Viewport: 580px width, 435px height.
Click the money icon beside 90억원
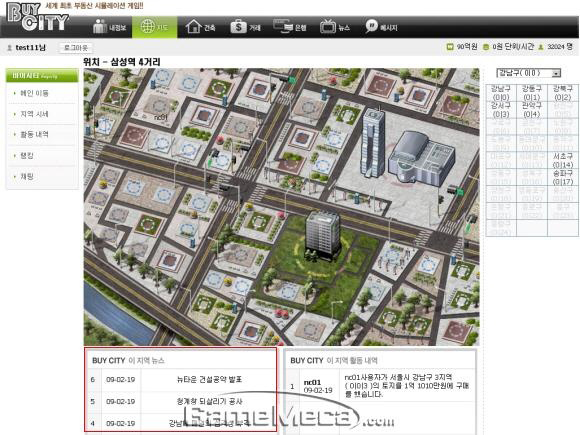pos(450,47)
